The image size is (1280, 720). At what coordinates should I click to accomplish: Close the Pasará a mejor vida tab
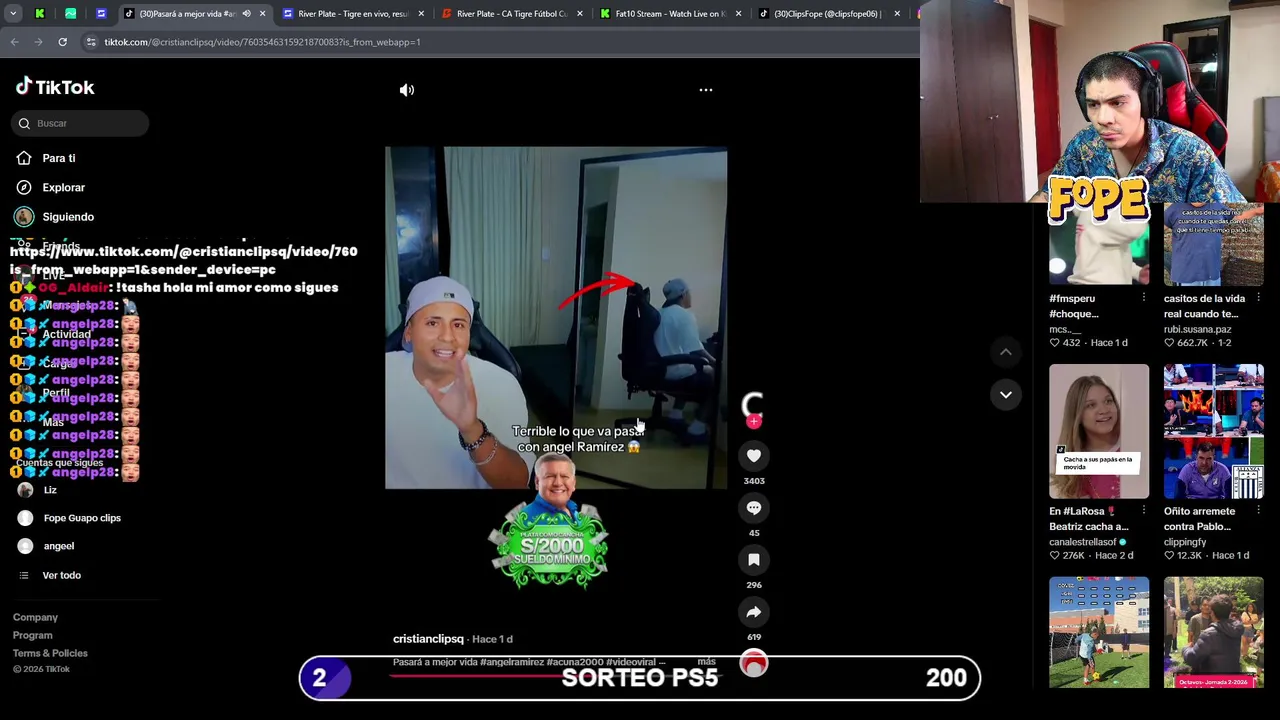pyautogui.click(x=262, y=14)
